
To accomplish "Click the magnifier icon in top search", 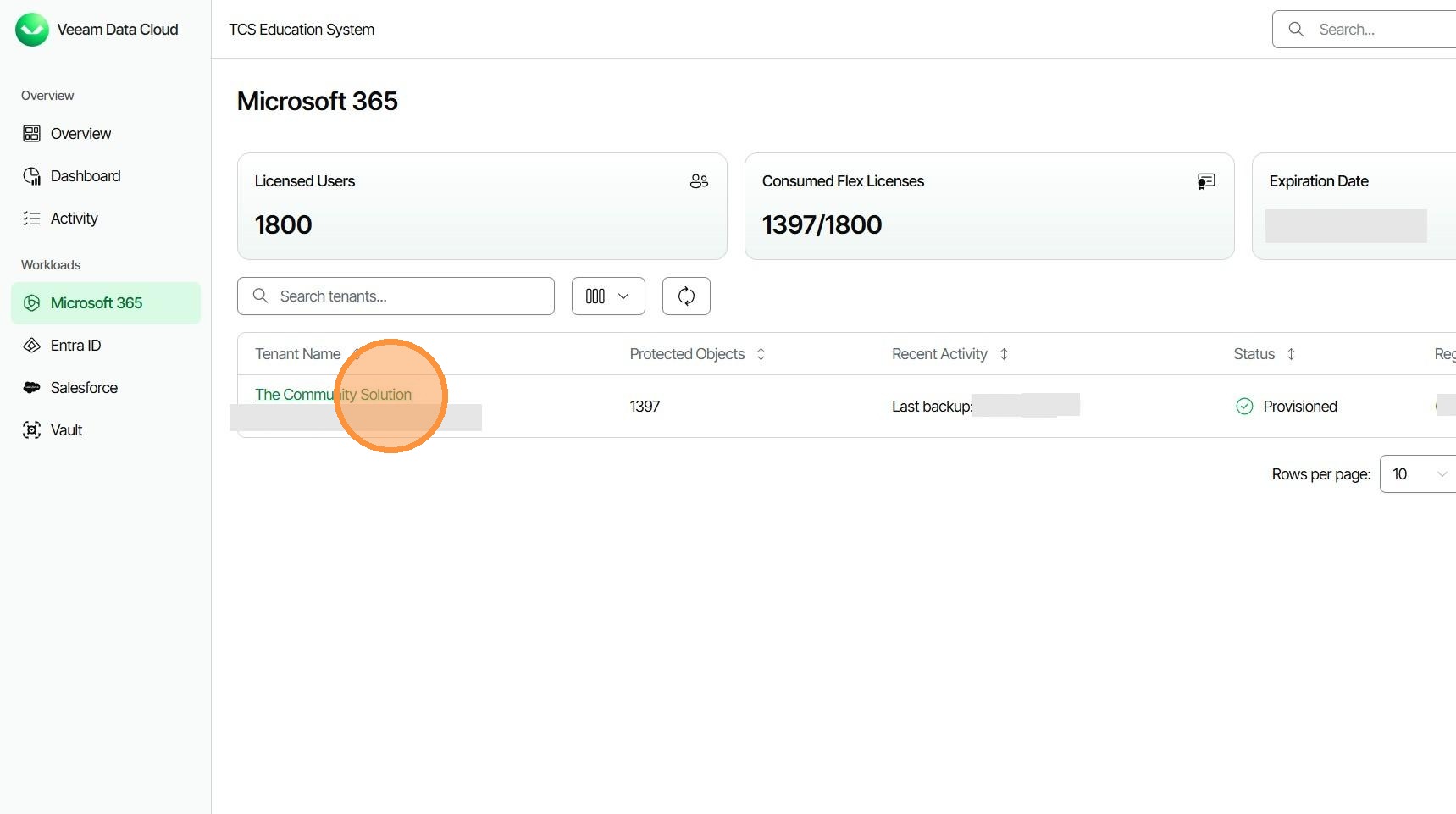I will pyautogui.click(x=1296, y=30).
